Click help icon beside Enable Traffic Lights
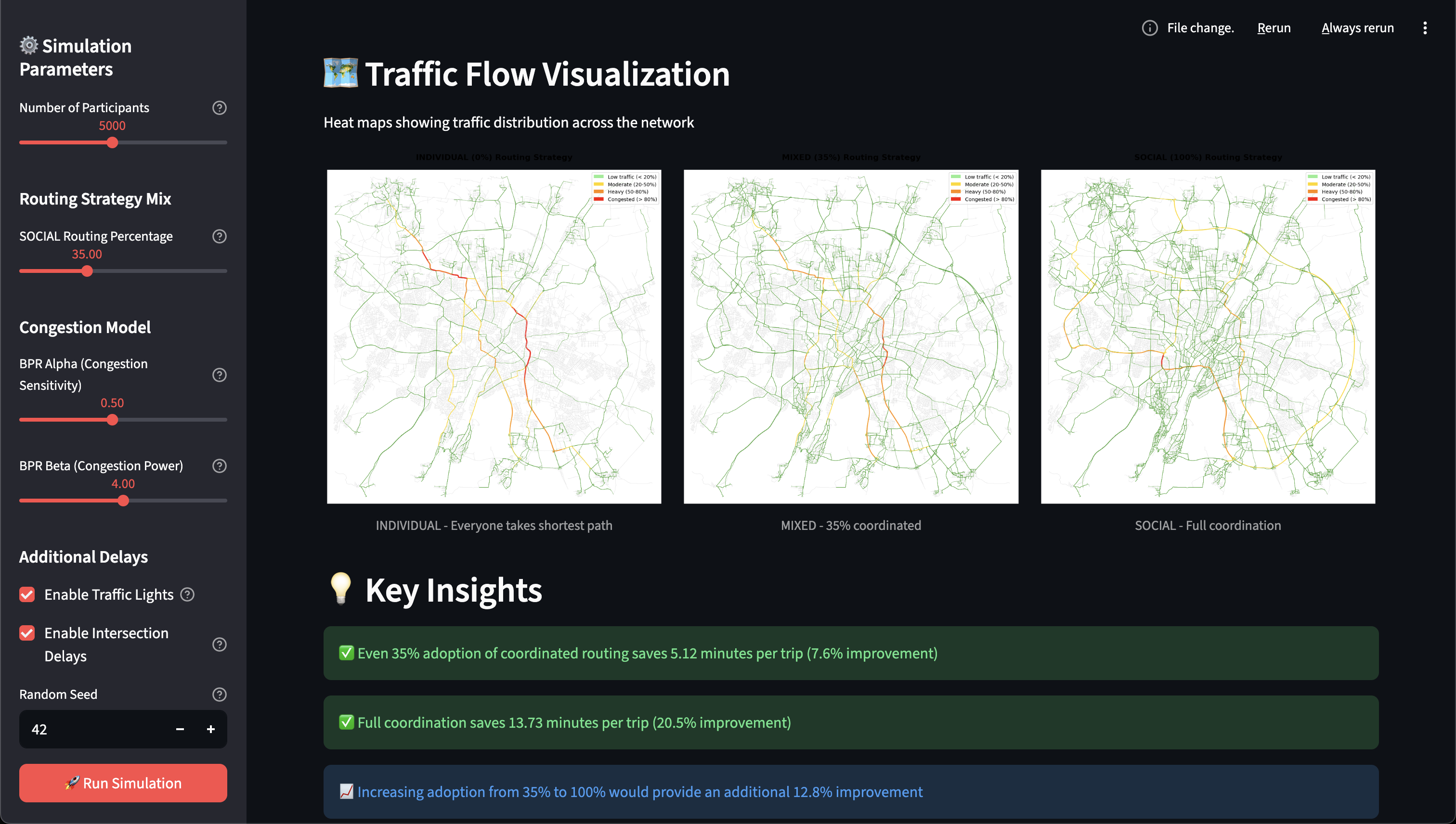Viewport: 1456px width, 824px height. pyautogui.click(x=187, y=594)
